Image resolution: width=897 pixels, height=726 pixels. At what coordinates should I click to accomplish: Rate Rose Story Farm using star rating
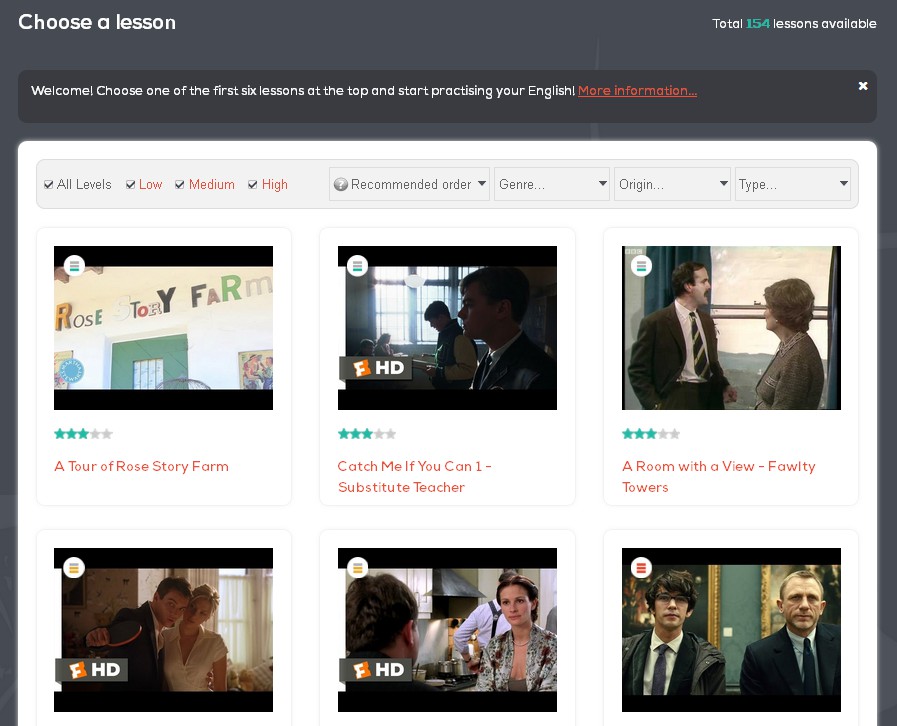pos(83,434)
